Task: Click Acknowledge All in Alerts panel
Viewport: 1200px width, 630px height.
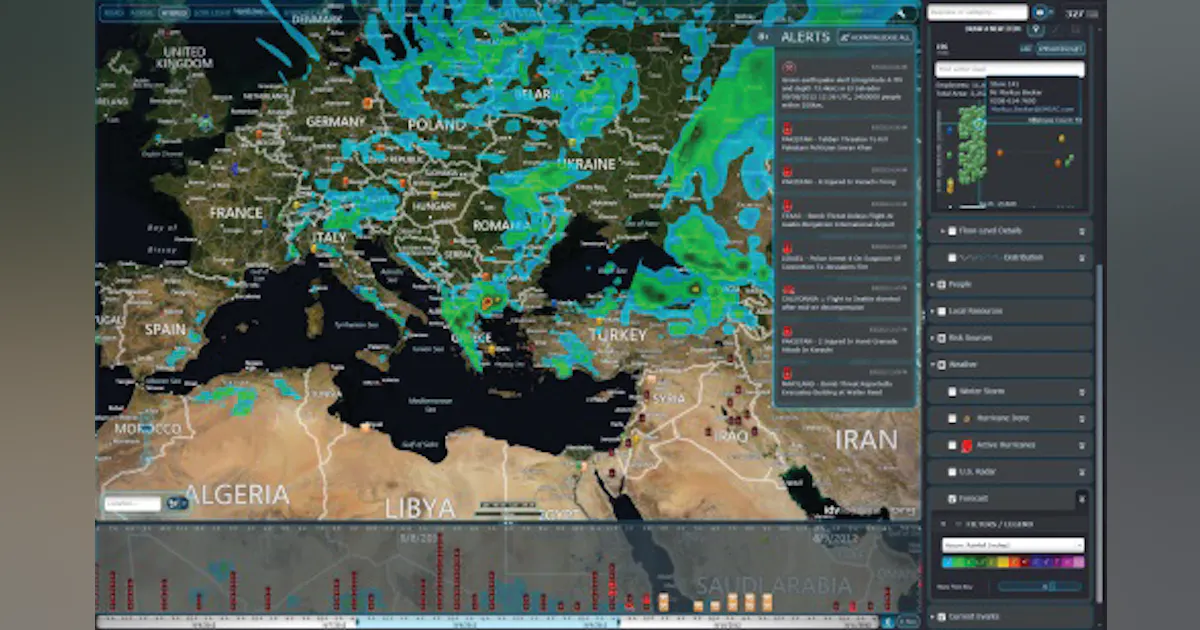Action: (x=875, y=37)
